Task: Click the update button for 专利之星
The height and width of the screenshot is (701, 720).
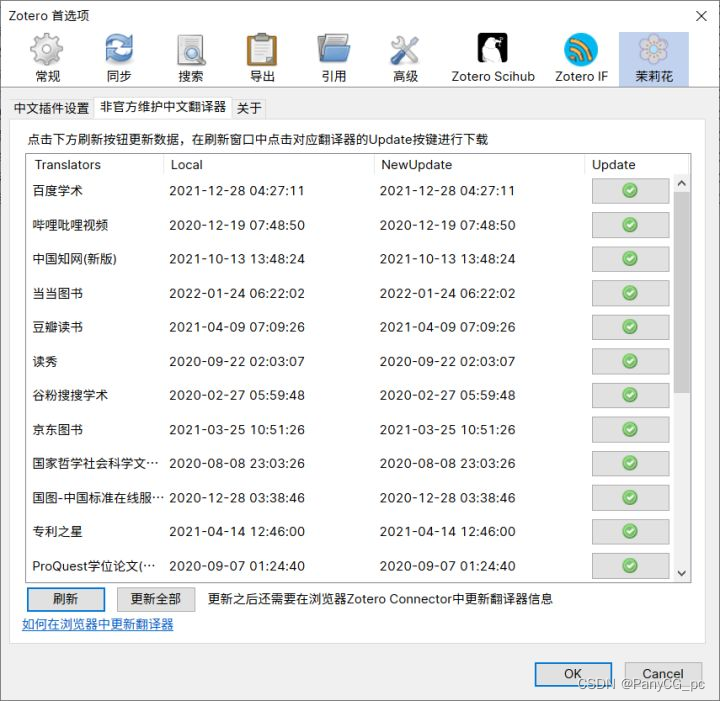Action: 630,532
